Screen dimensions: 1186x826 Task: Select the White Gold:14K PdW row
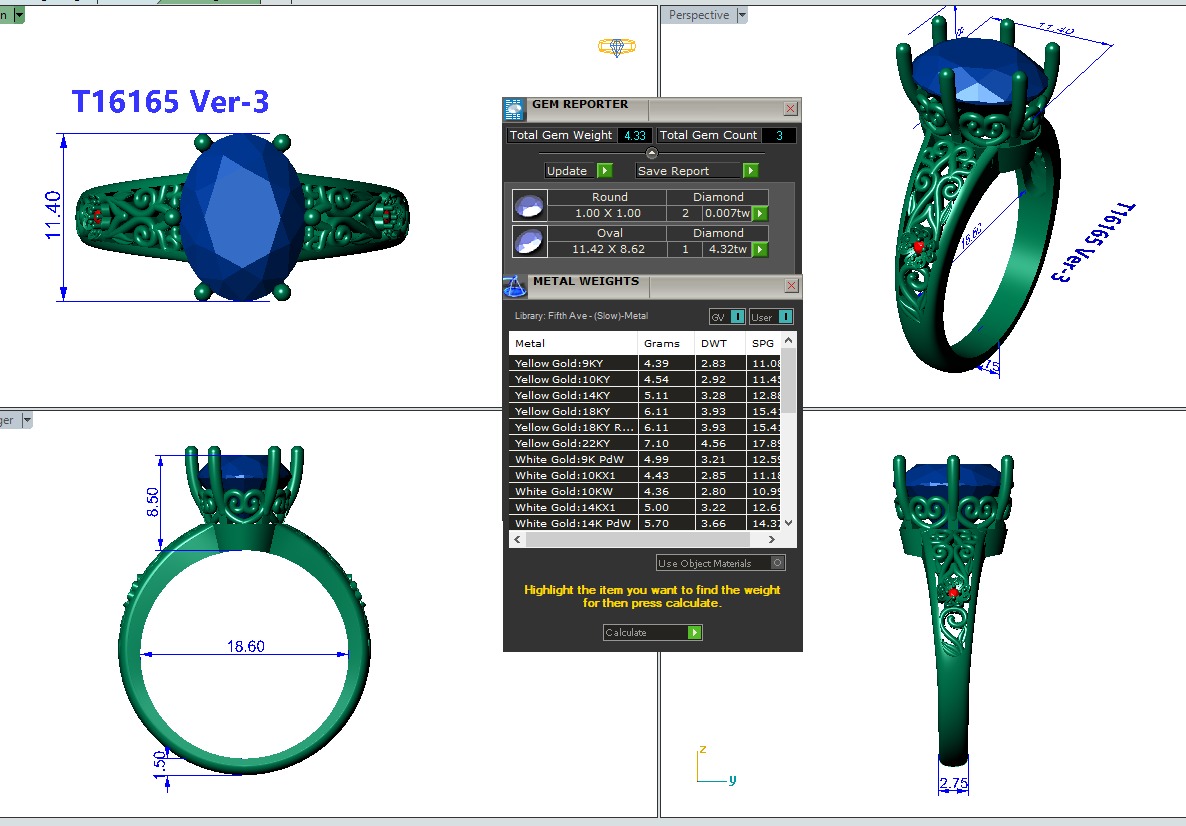click(x=644, y=523)
